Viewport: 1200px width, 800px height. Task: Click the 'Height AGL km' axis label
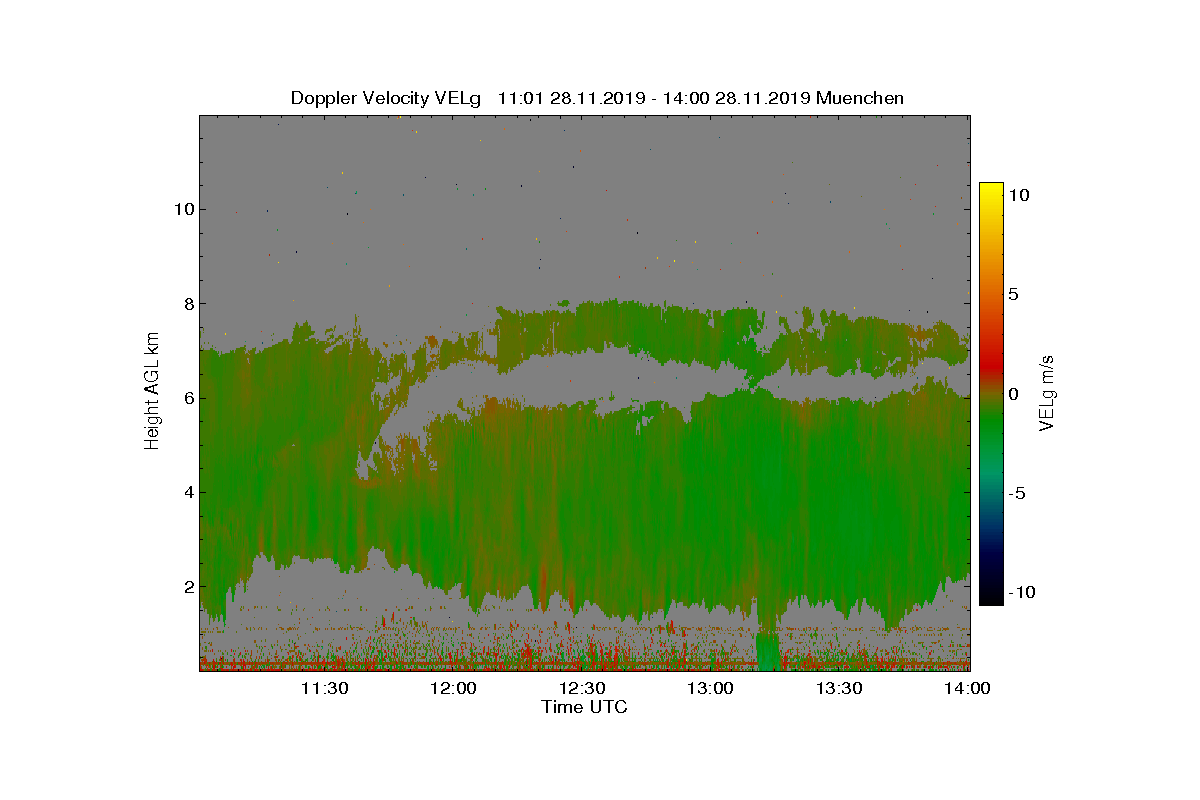click(153, 393)
